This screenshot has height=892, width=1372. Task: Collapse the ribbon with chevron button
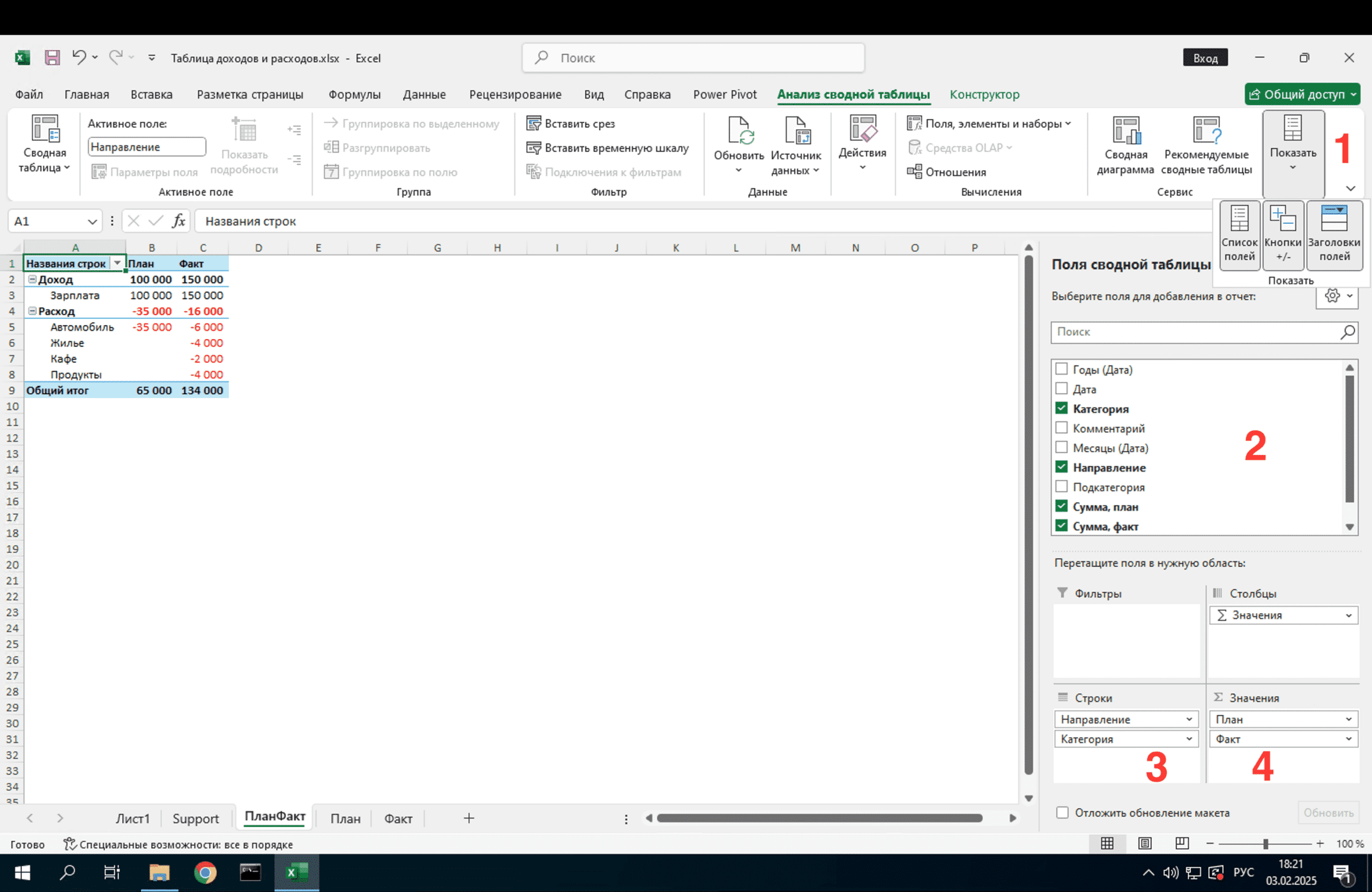(x=1350, y=189)
